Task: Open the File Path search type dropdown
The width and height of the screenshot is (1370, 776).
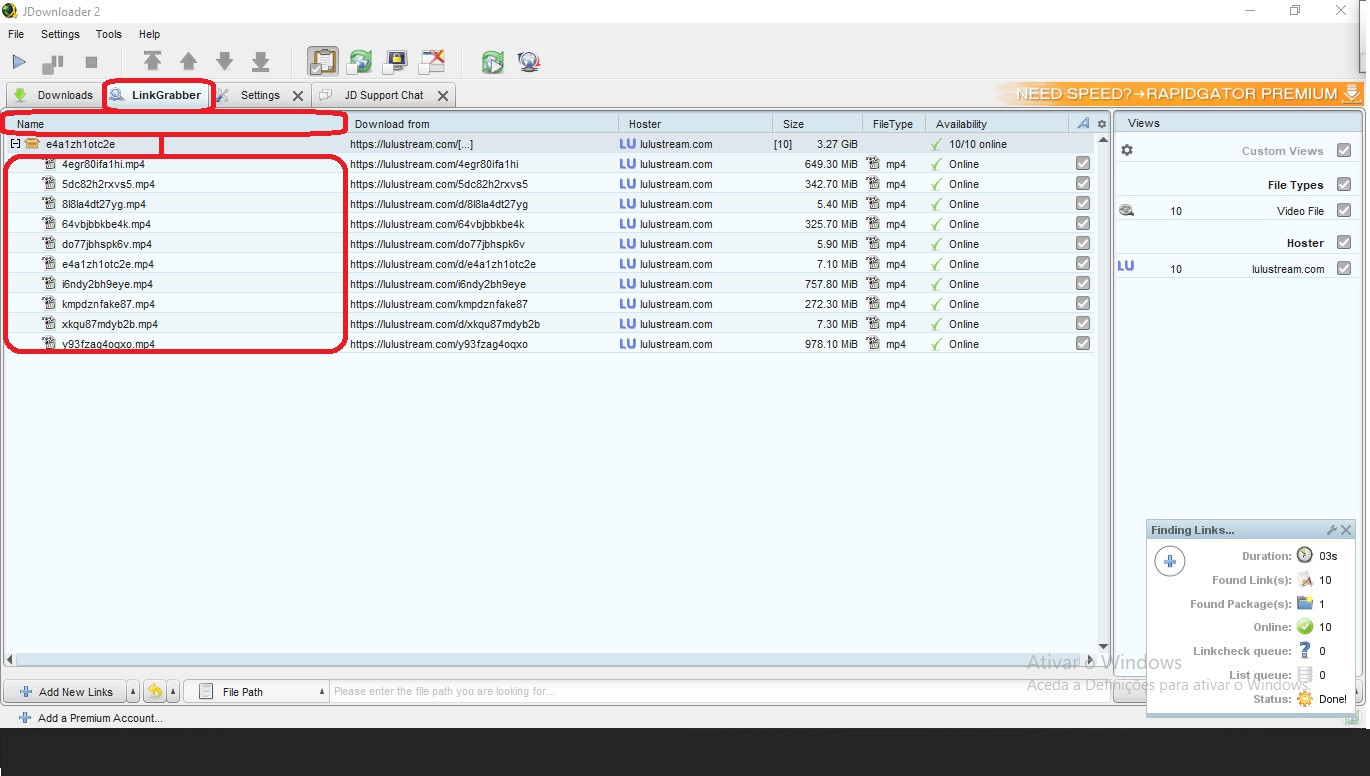Action: (x=258, y=692)
